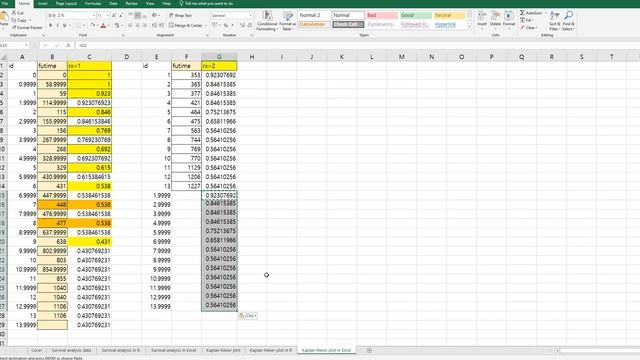Click the AutoSum sigma icon
Image resolution: width=640 pixels, height=360 pixels.
coord(522,13)
